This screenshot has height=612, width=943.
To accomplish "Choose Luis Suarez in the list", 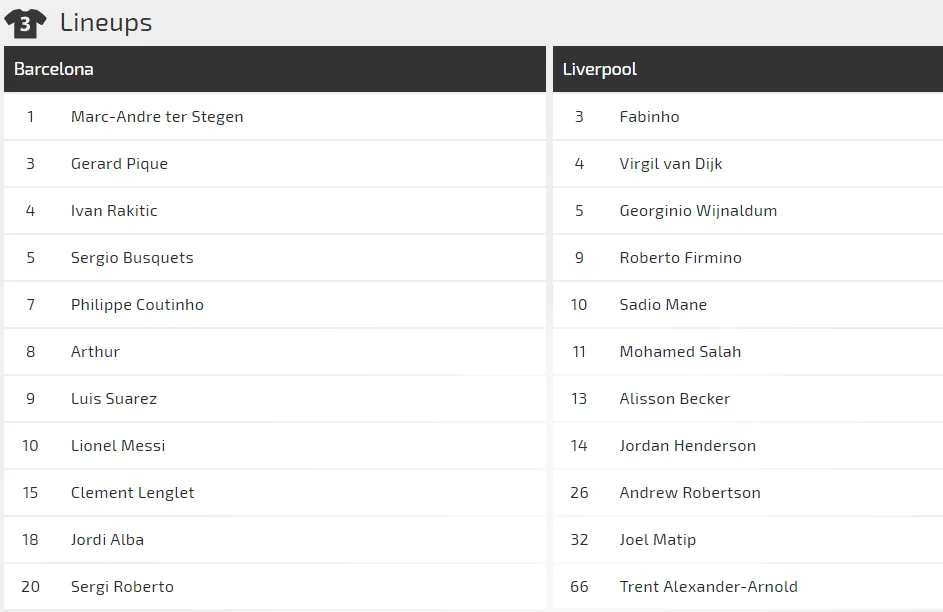I will (x=114, y=398).
